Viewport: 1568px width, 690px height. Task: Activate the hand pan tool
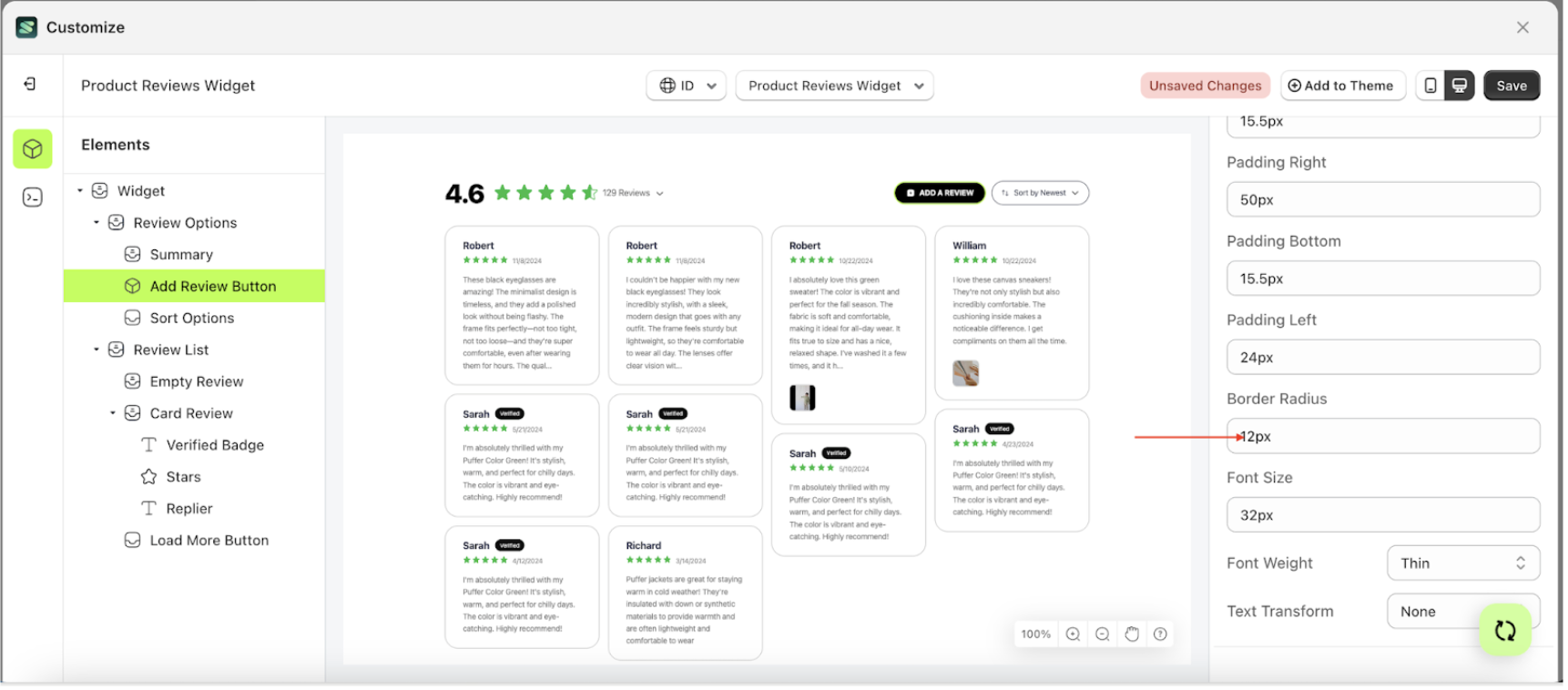click(1131, 634)
